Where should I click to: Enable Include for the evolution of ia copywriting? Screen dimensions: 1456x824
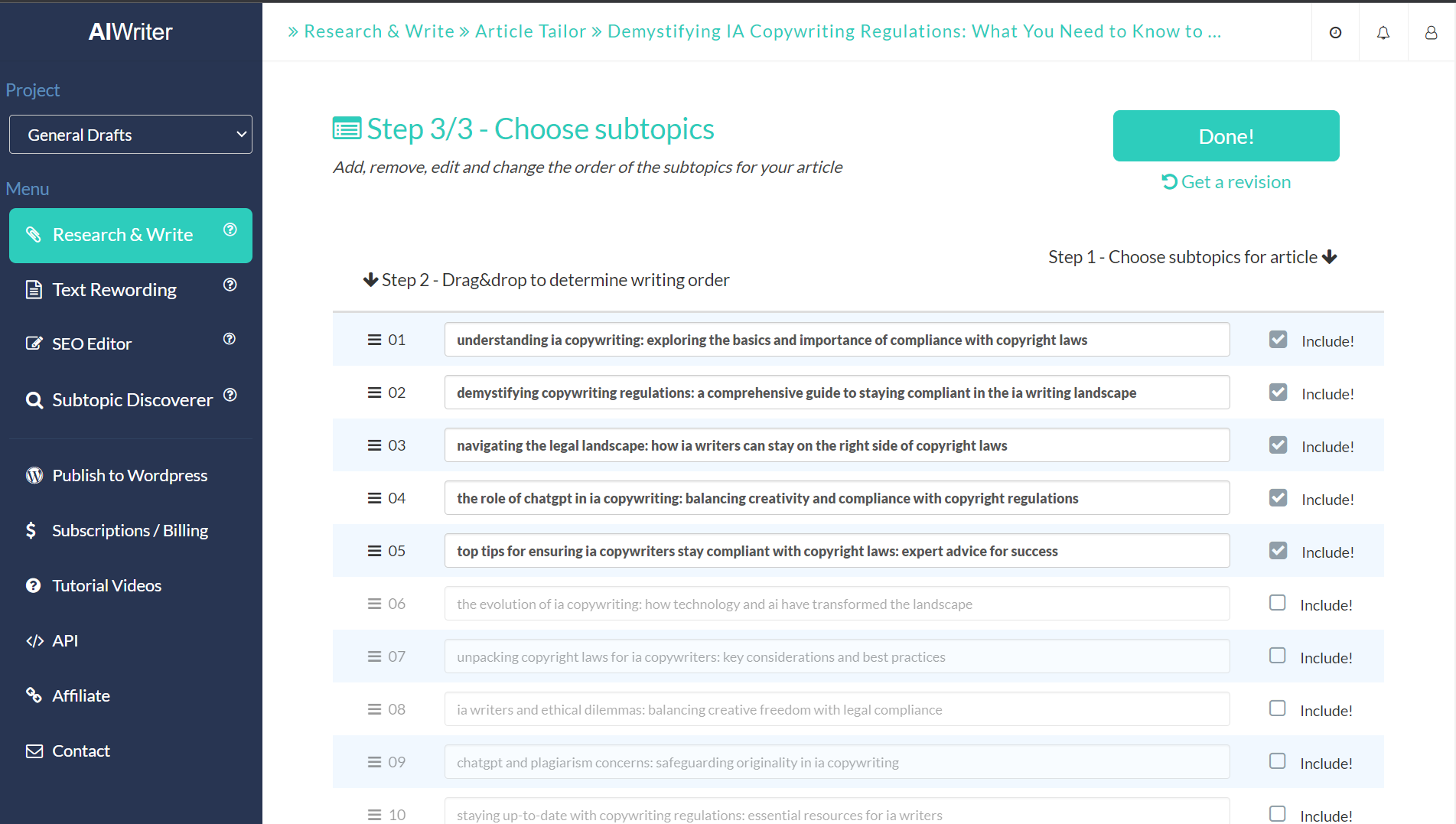tap(1277, 602)
